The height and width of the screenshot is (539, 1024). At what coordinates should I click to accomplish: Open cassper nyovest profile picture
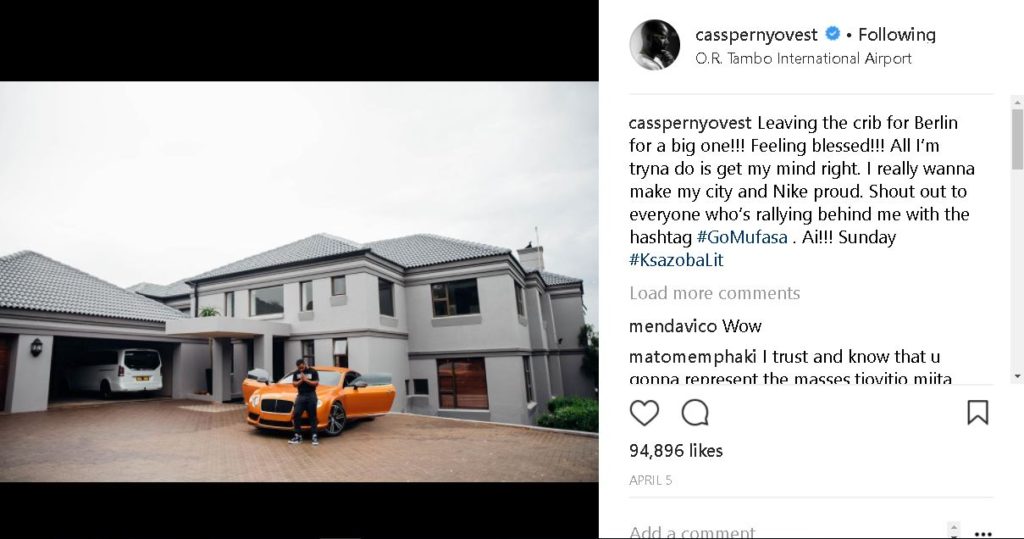click(654, 44)
